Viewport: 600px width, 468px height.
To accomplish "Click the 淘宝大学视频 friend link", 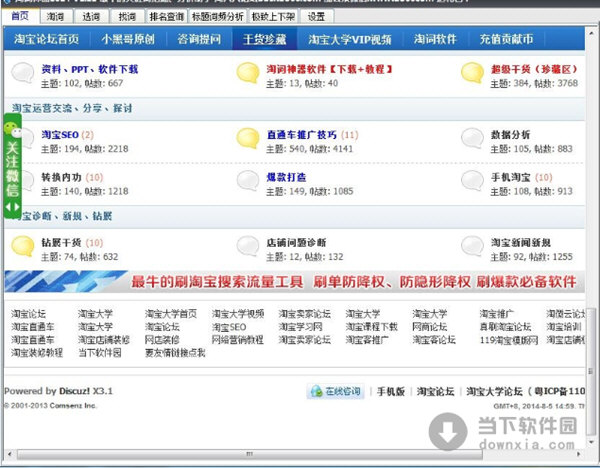I will 238,314.
